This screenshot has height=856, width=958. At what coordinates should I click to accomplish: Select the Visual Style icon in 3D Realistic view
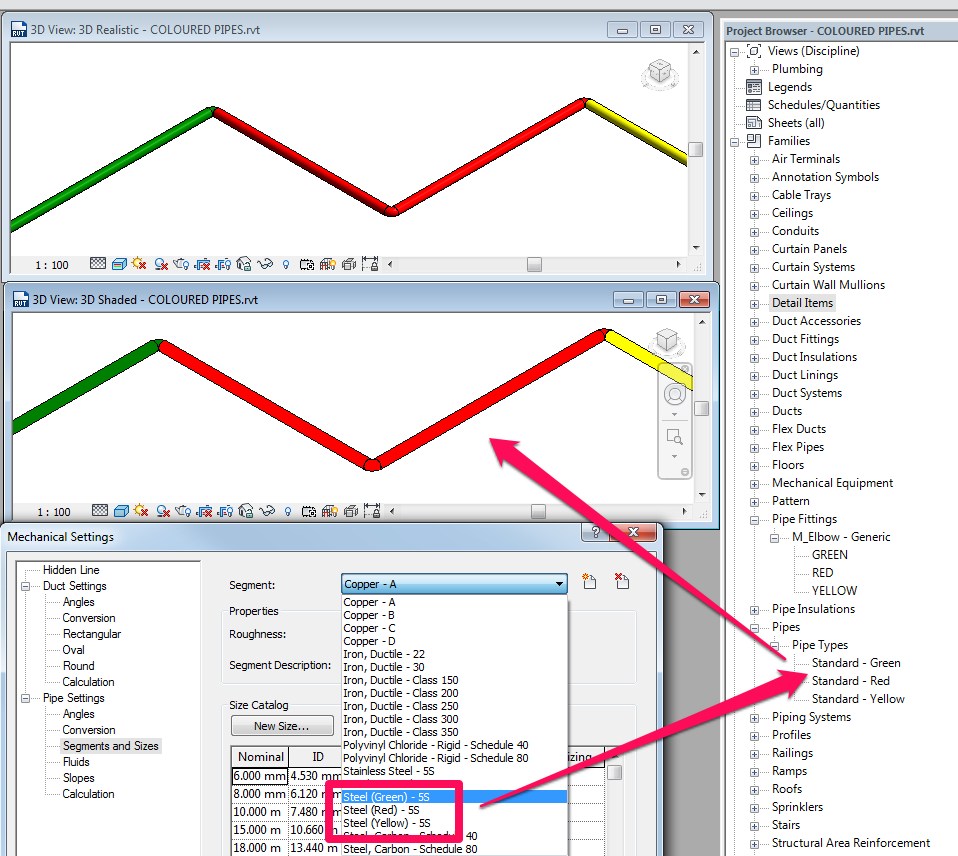coord(119,264)
